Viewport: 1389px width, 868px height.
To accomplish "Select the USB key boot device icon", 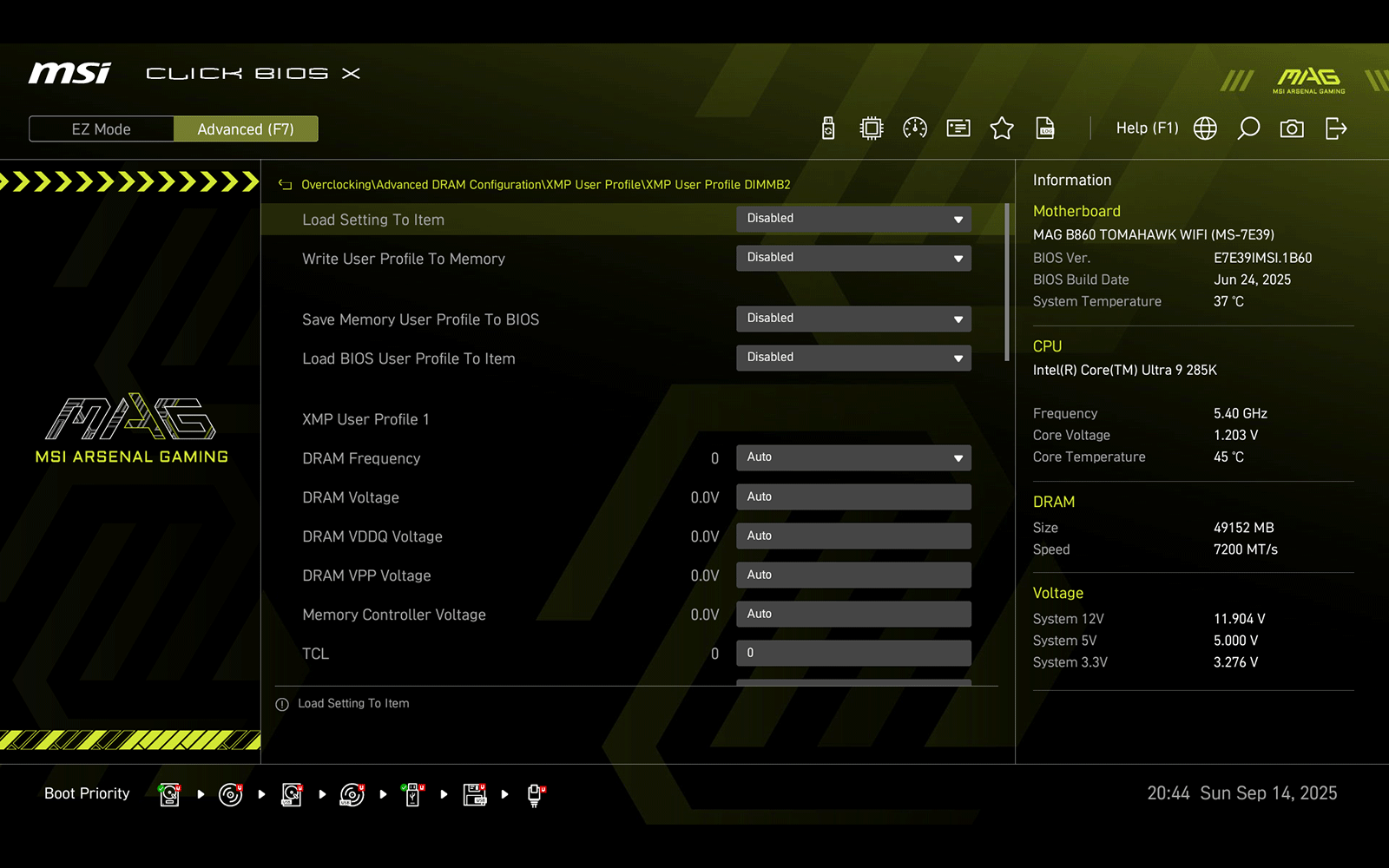I will (x=413, y=794).
